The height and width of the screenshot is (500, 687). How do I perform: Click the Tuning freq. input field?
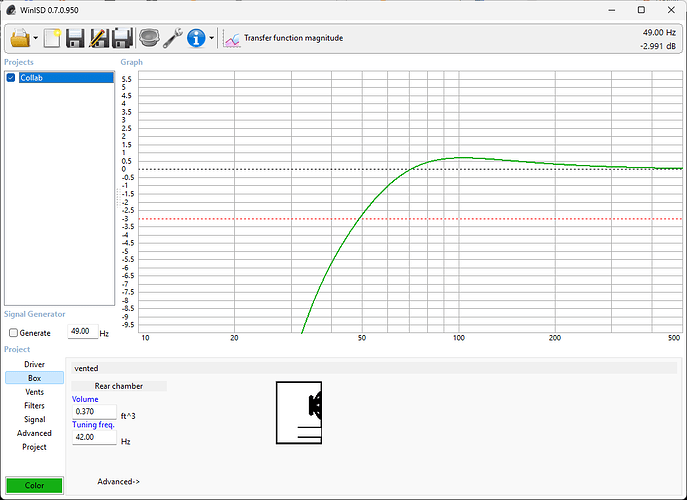[93, 437]
